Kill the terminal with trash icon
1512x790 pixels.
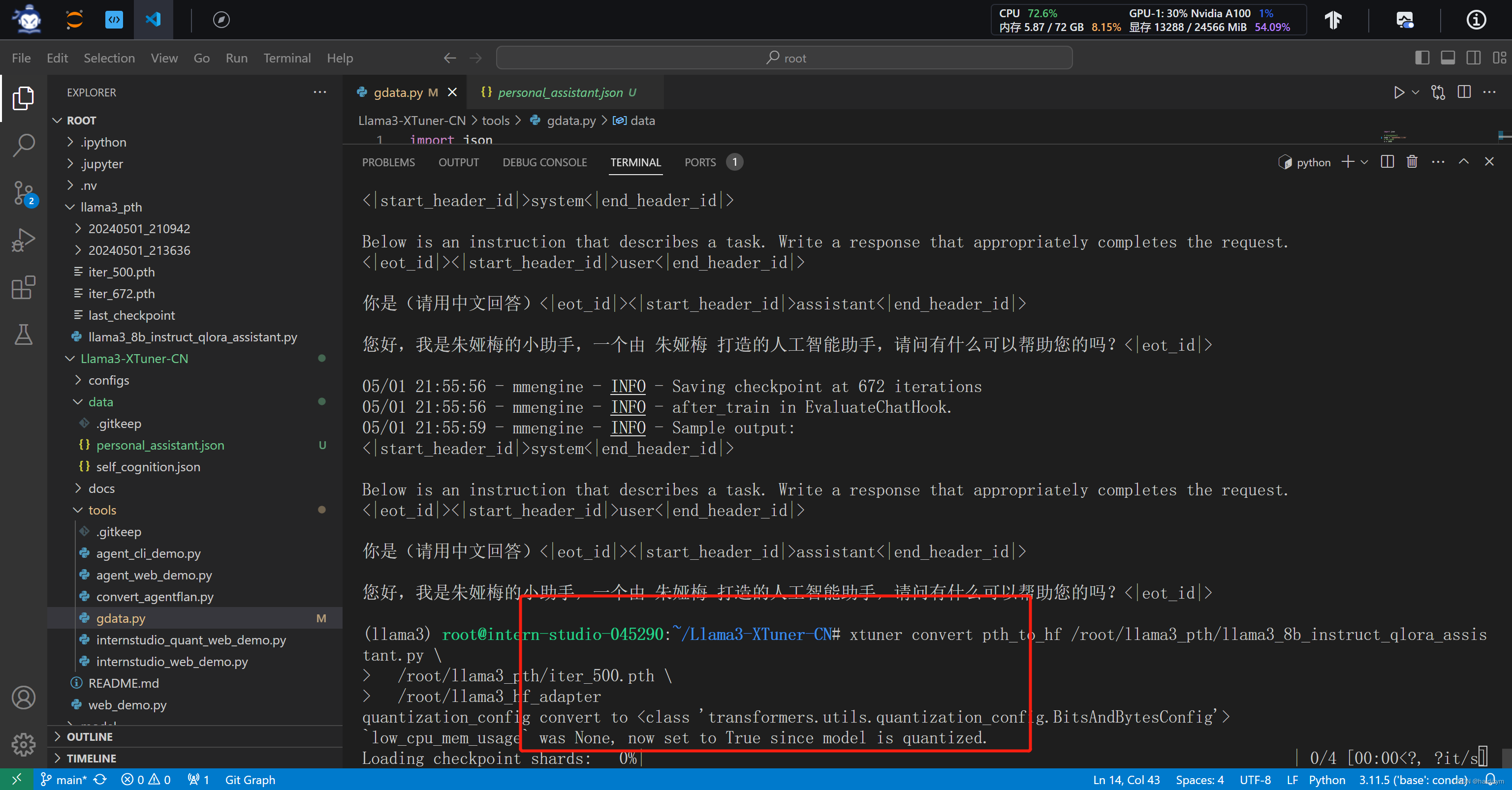[x=1412, y=161]
